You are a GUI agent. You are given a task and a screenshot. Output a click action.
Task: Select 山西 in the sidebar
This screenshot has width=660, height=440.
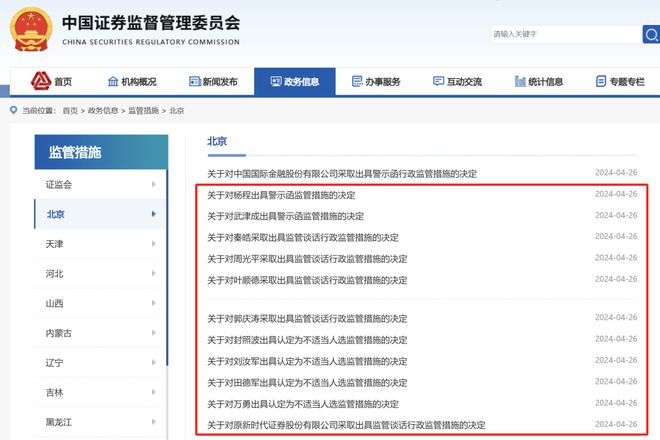100,303
